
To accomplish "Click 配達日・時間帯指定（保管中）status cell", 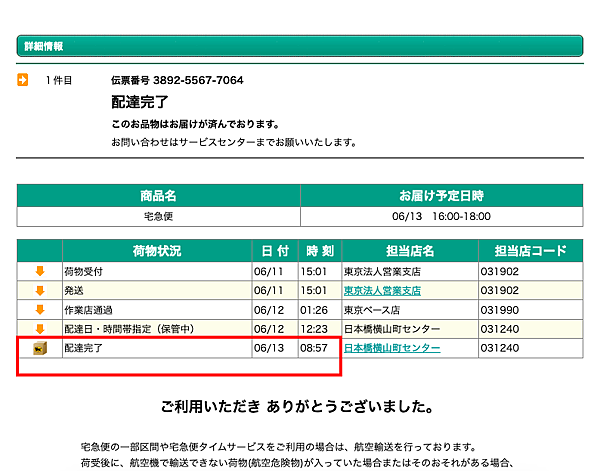I will (x=157, y=329).
